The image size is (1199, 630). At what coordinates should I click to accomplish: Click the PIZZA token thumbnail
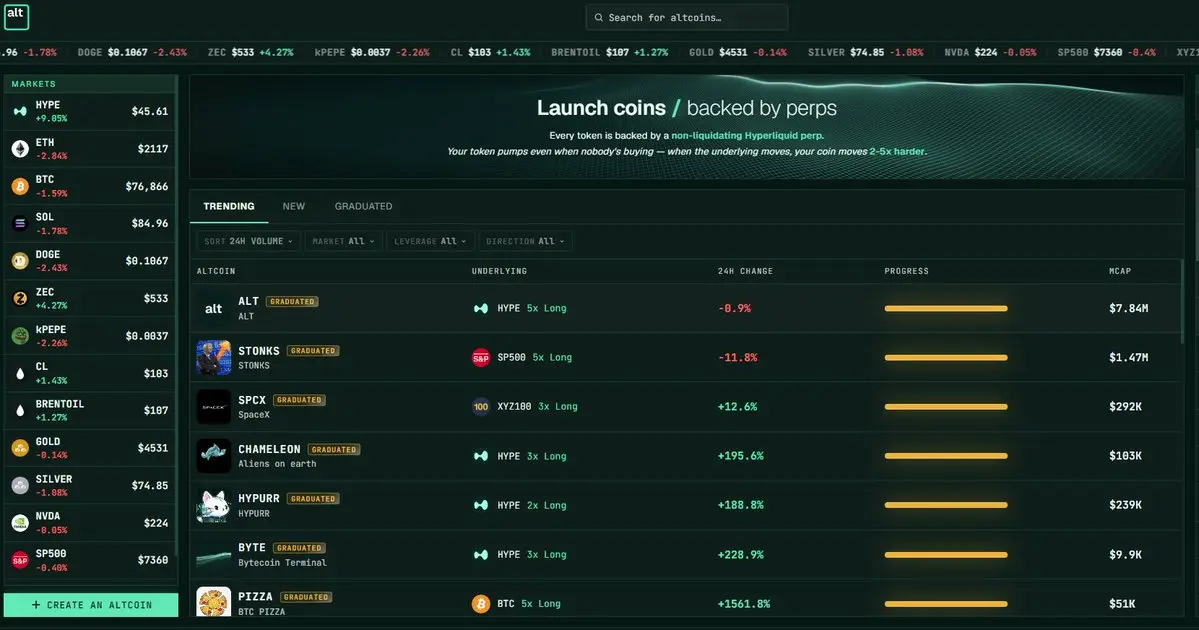(x=213, y=603)
